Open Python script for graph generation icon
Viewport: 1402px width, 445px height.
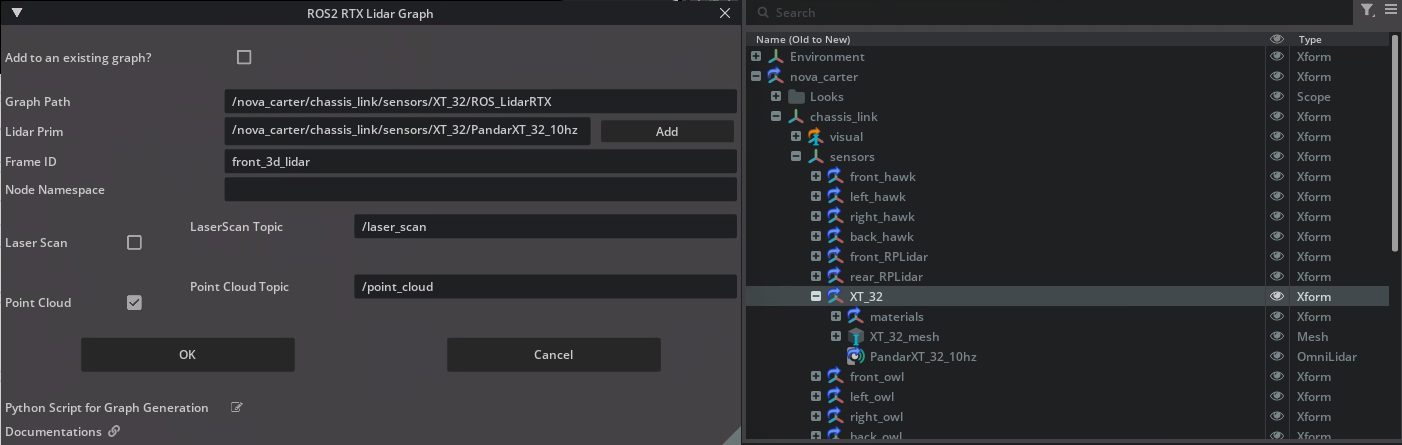pyautogui.click(x=237, y=408)
